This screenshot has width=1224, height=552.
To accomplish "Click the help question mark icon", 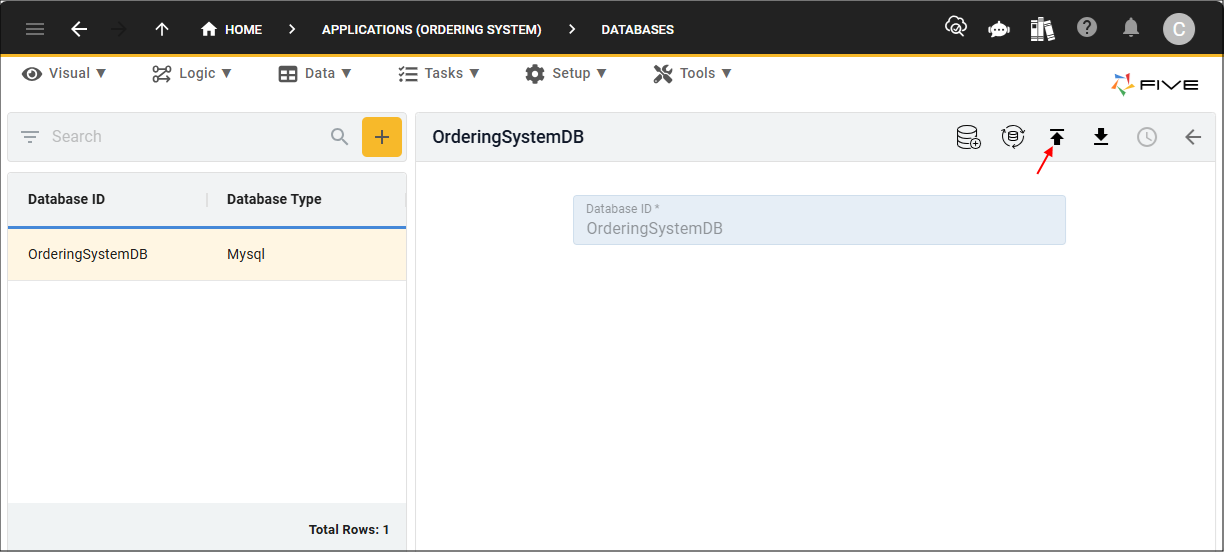I will point(1087,28).
